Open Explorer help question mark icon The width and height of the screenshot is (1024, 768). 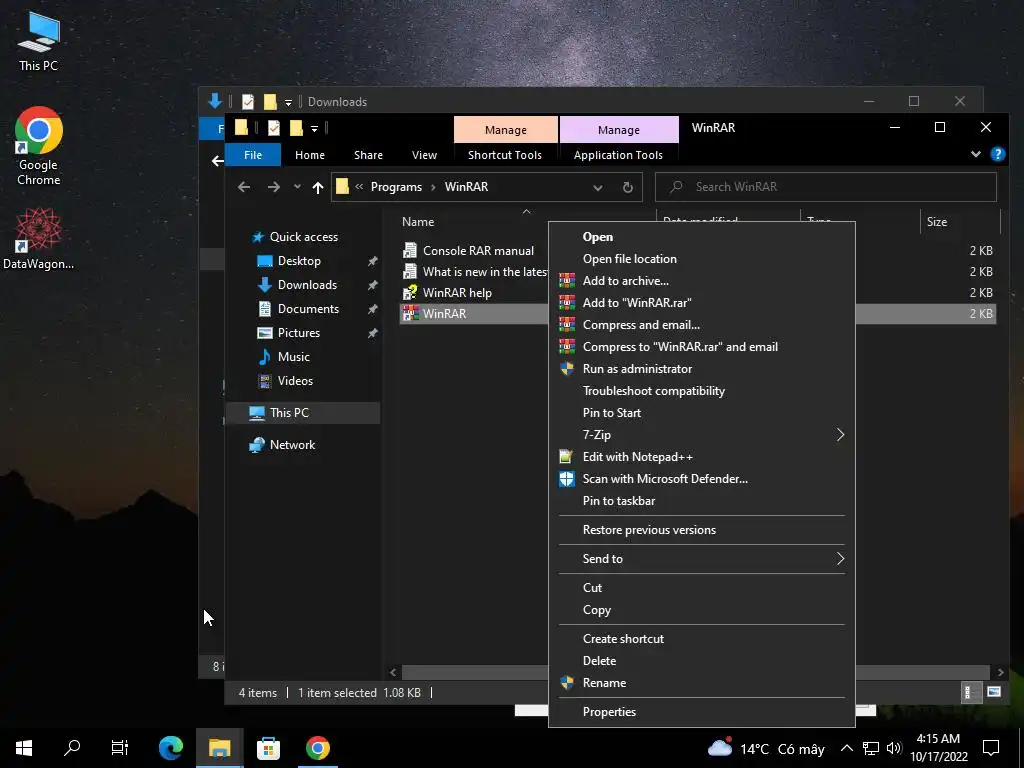pos(997,154)
